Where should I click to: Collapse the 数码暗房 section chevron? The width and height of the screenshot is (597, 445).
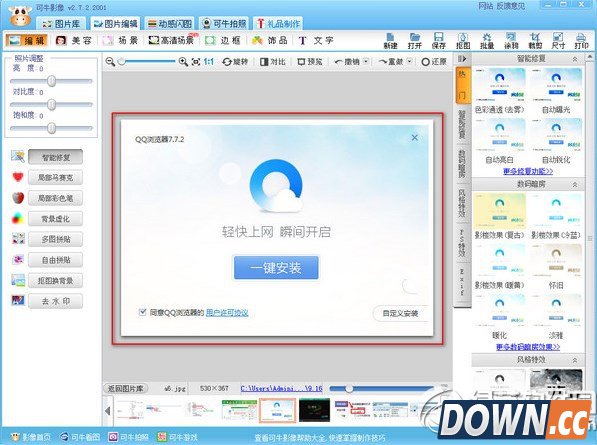click(x=575, y=185)
